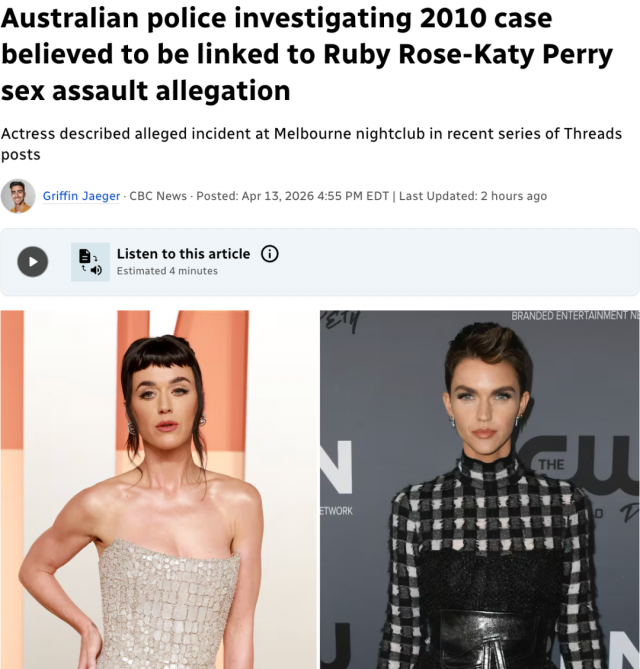Image resolution: width=640 pixels, height=669 pixels.
Task: Click the article headline
Action: pos(307,54)
